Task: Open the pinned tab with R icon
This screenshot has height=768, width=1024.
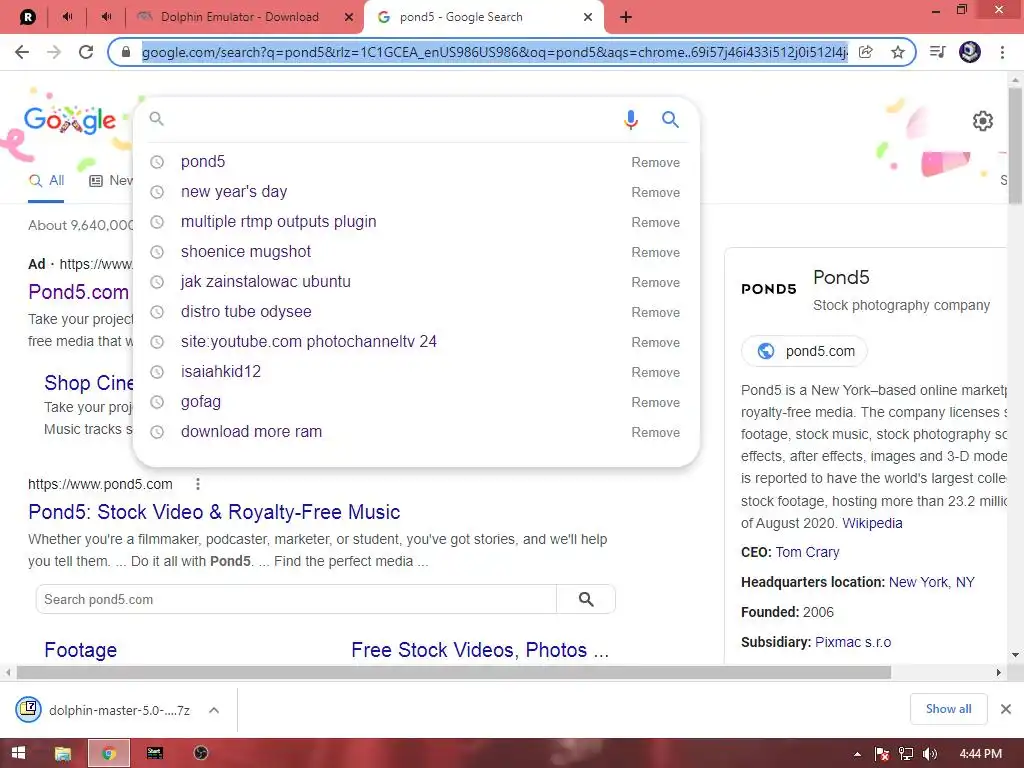Action: tap(27, 17)
